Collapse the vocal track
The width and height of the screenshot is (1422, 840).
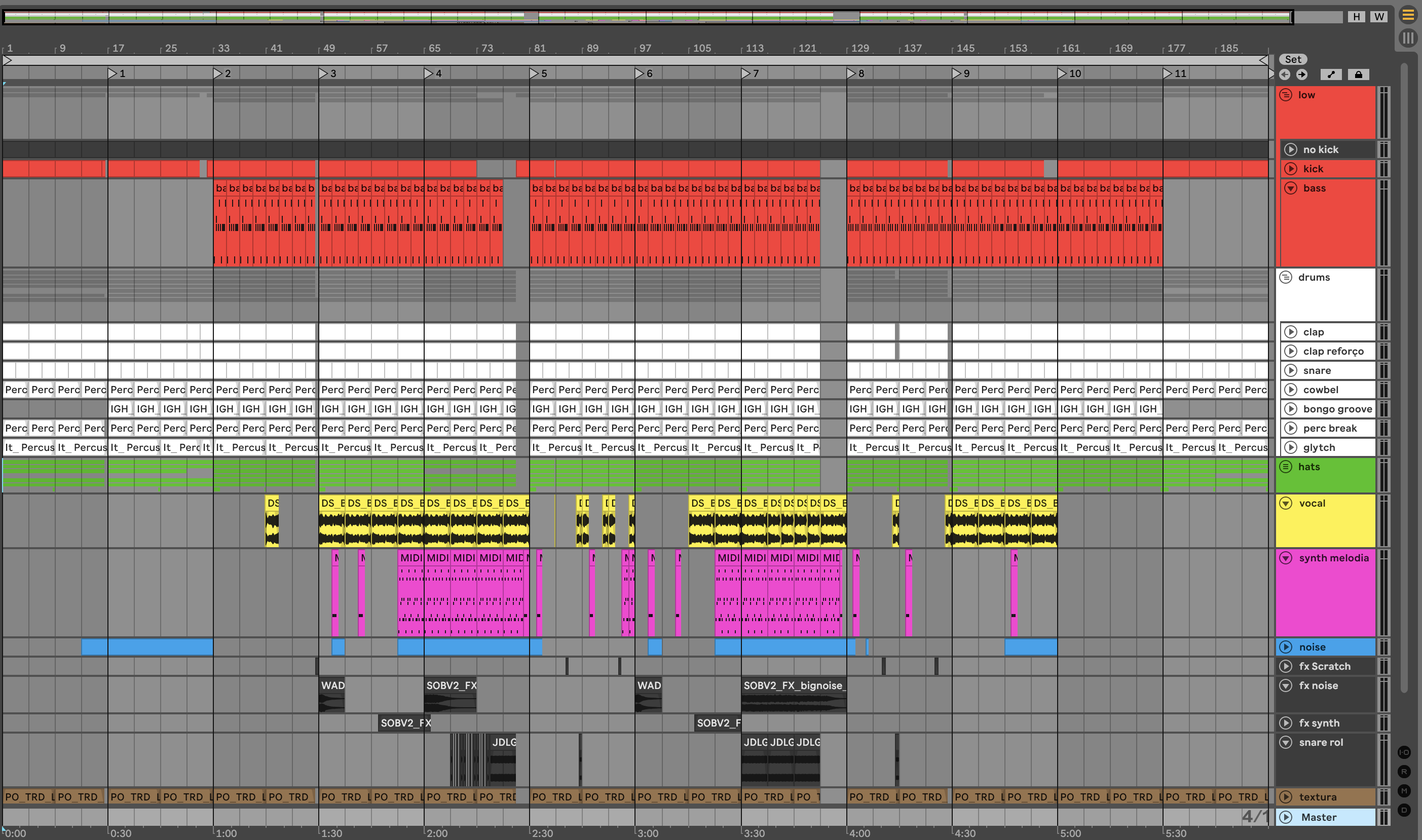click(x=1286, y=503)
